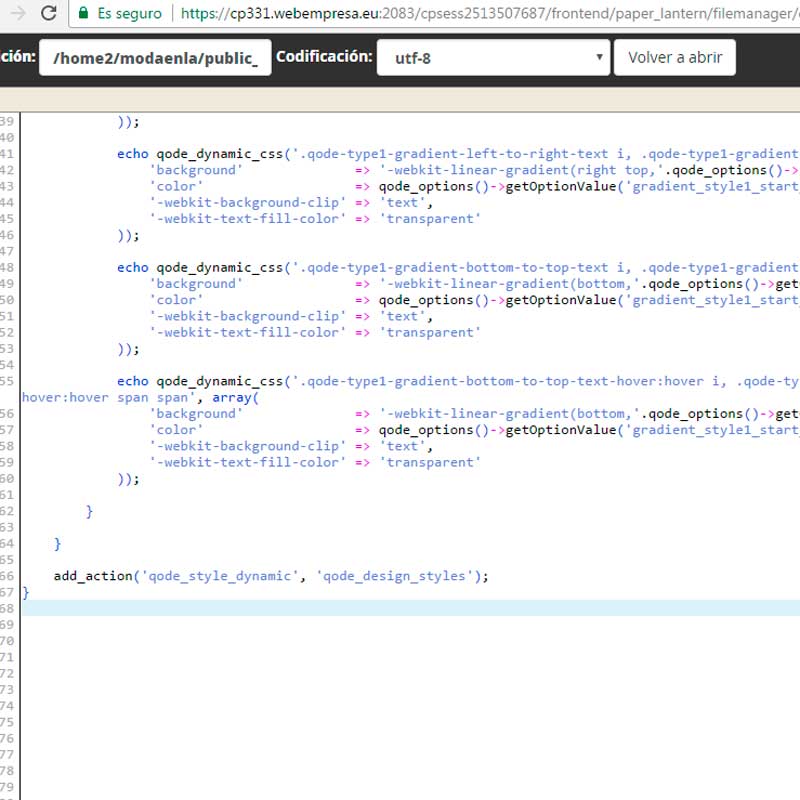Click '-webkit-background-clip' on line 58
This screenshot has width=800, height=800.
247,446
